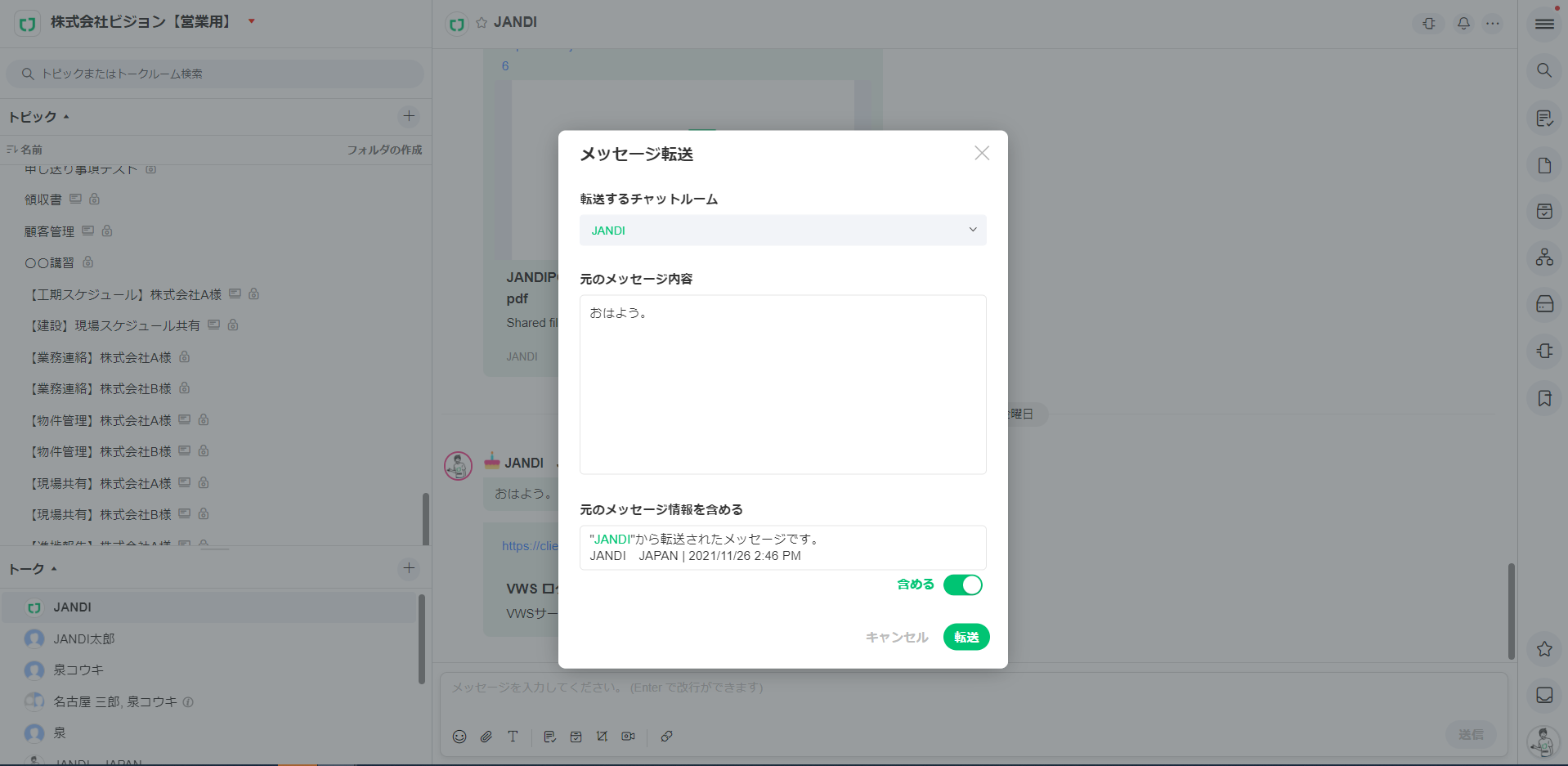Click the JANDI sender avatar in chat

[x=458, y=466]
